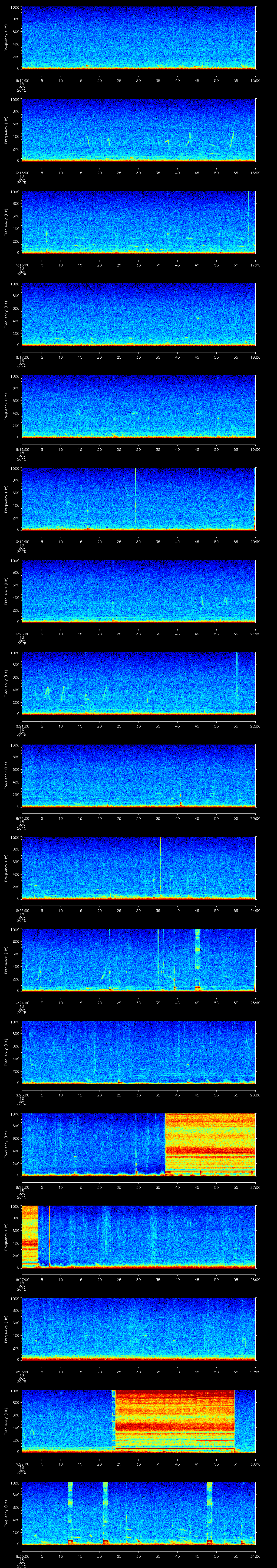Click the 19:00 end time label

[256, 449]
